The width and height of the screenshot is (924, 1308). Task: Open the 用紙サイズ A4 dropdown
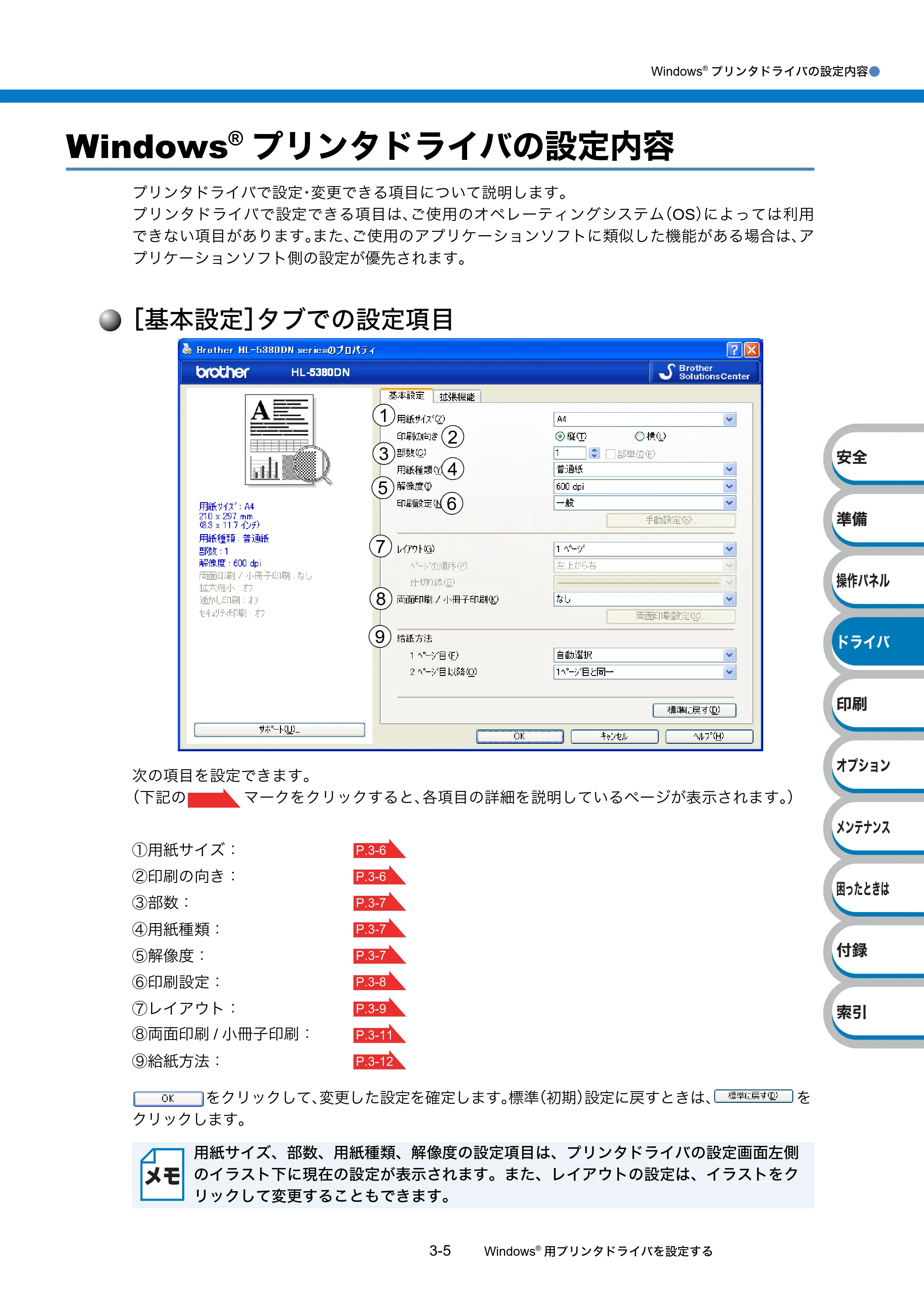[644, 419]
